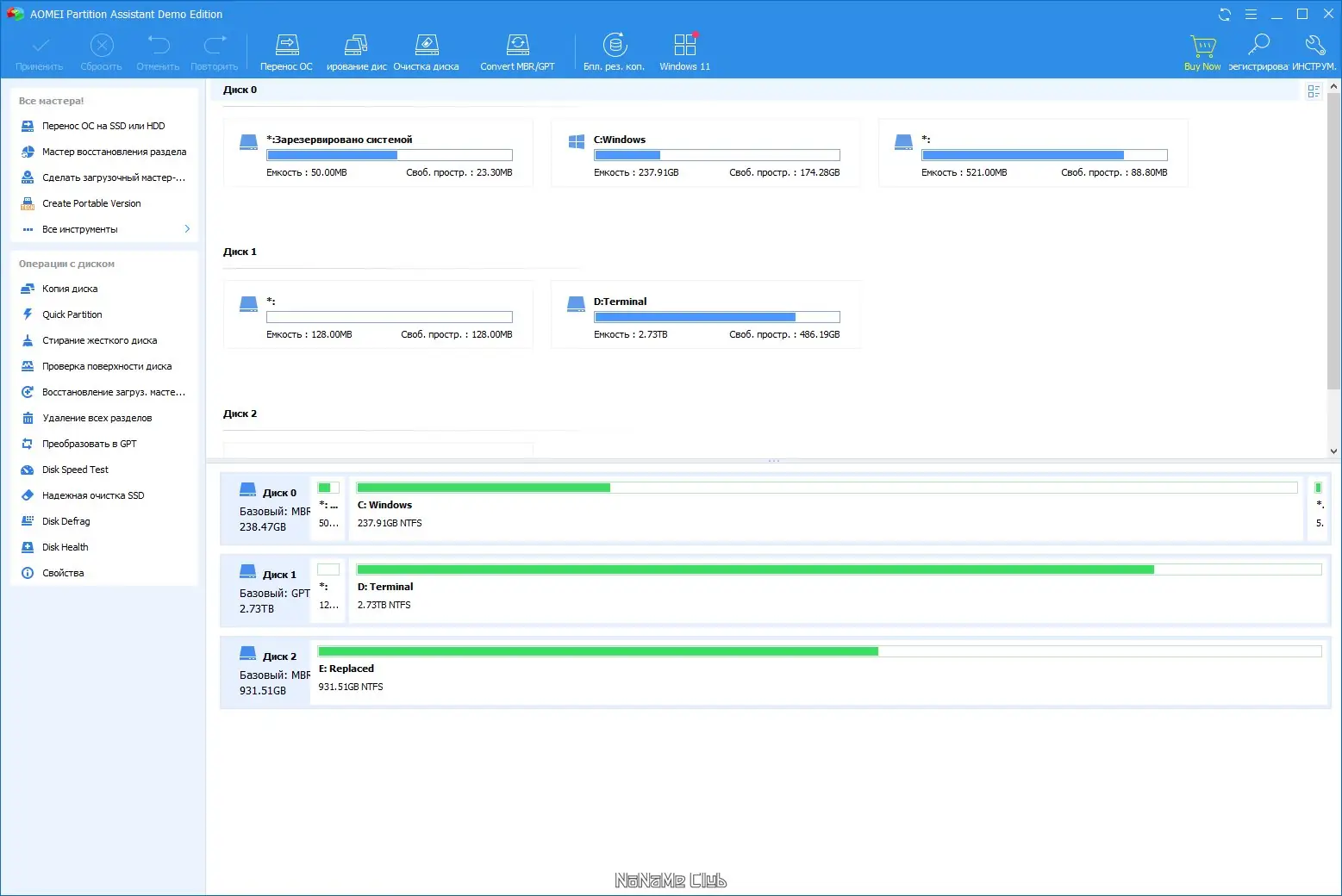
Task: Click the refresh icon in the title bar
Action: pos(1225,14)
